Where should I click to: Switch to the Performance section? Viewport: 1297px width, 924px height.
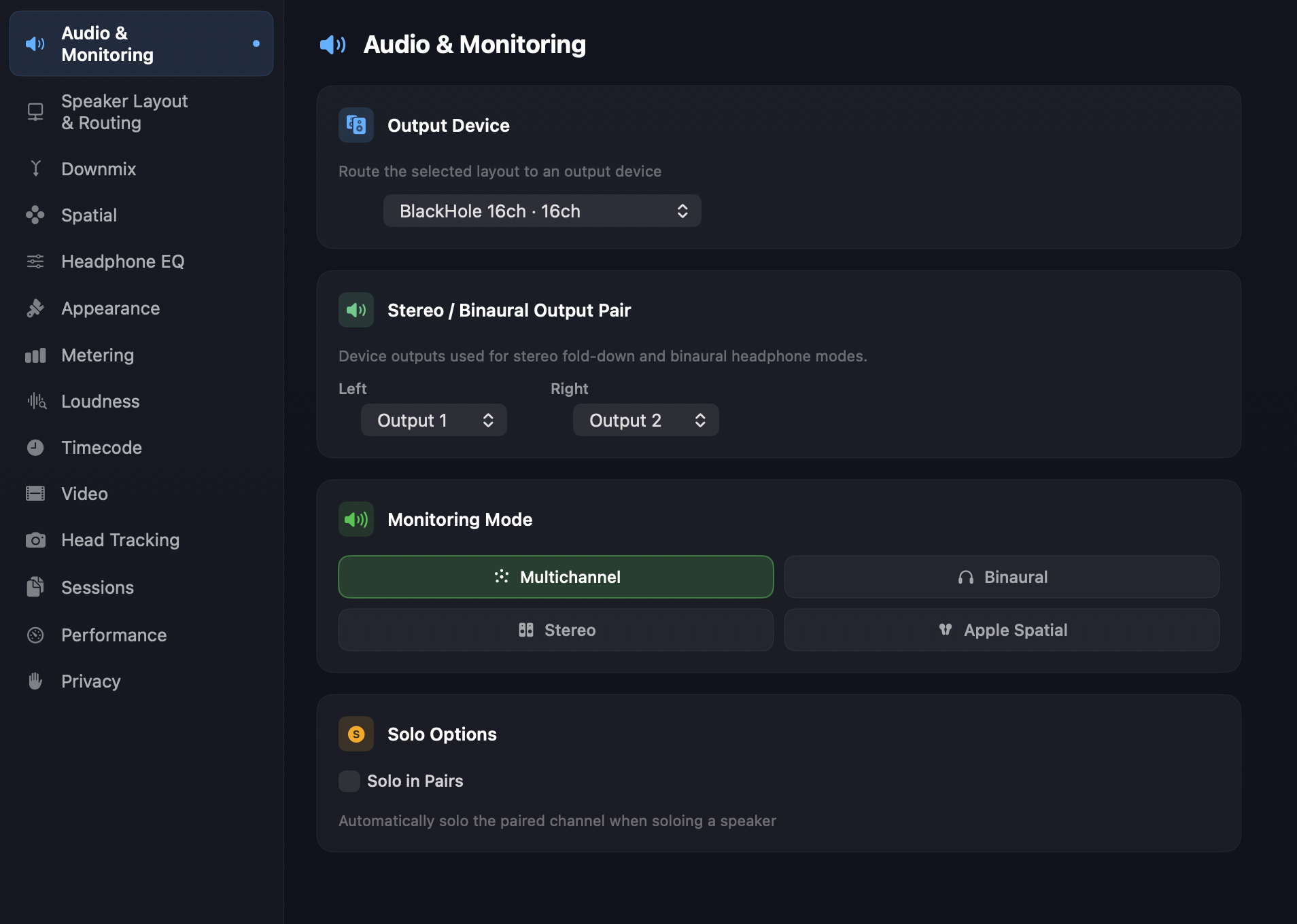141,635
